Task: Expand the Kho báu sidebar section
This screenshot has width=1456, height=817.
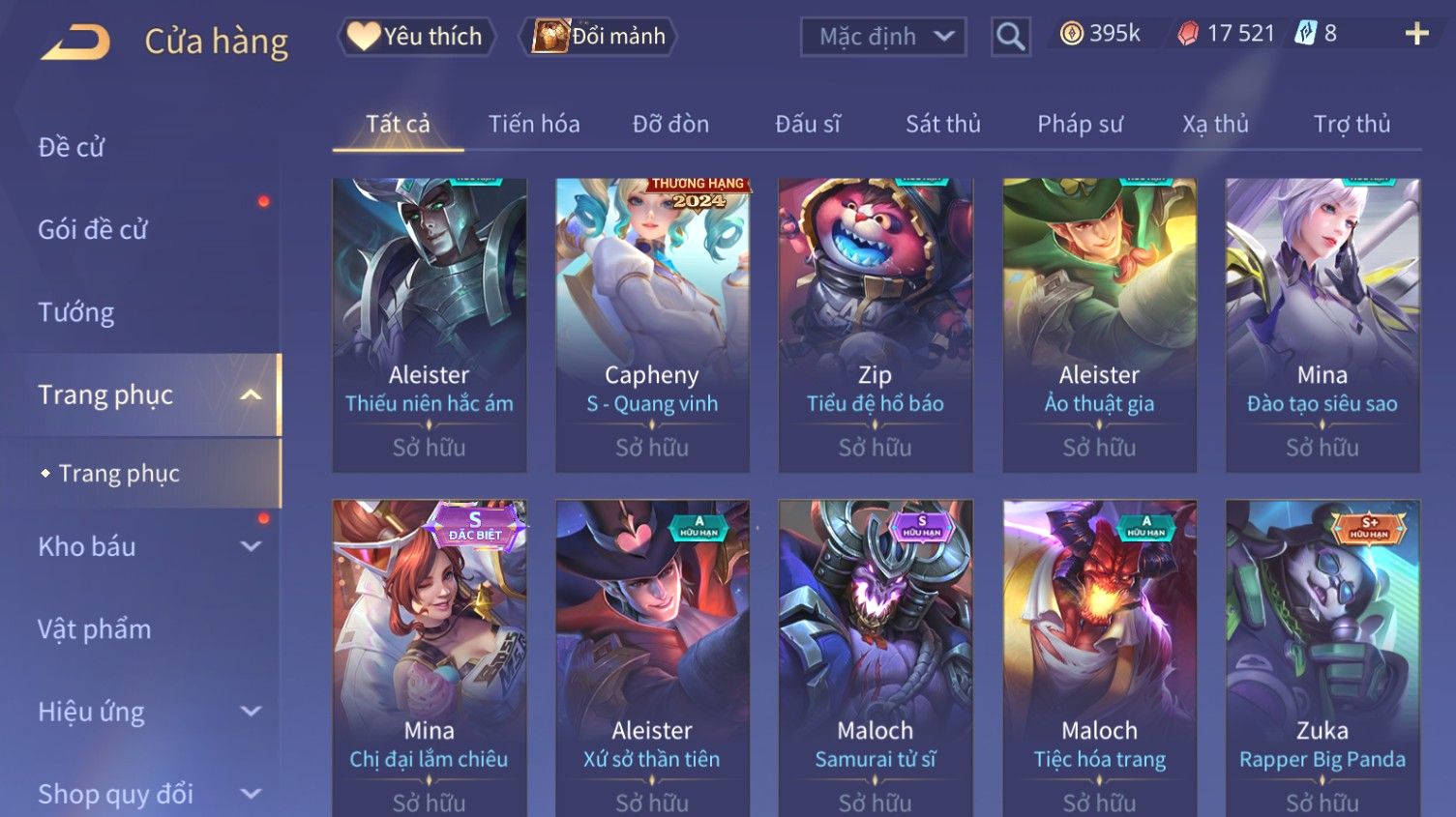Action: 251,547
